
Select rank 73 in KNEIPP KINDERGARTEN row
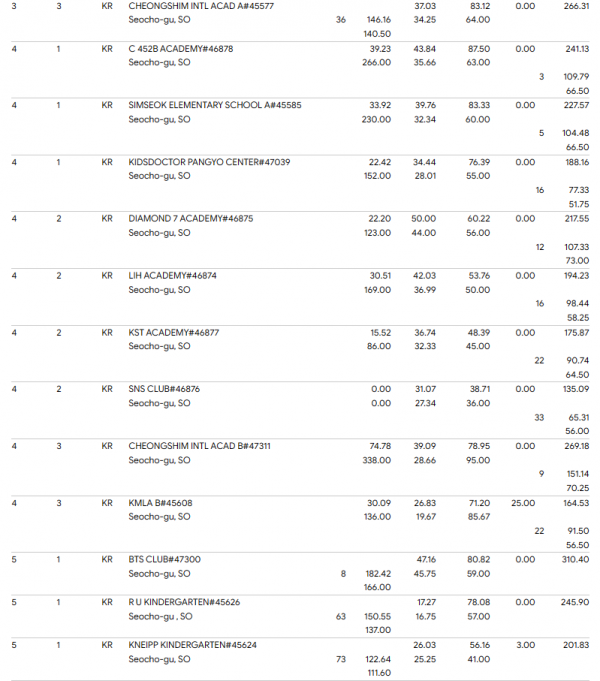click(x=341, y=659)
